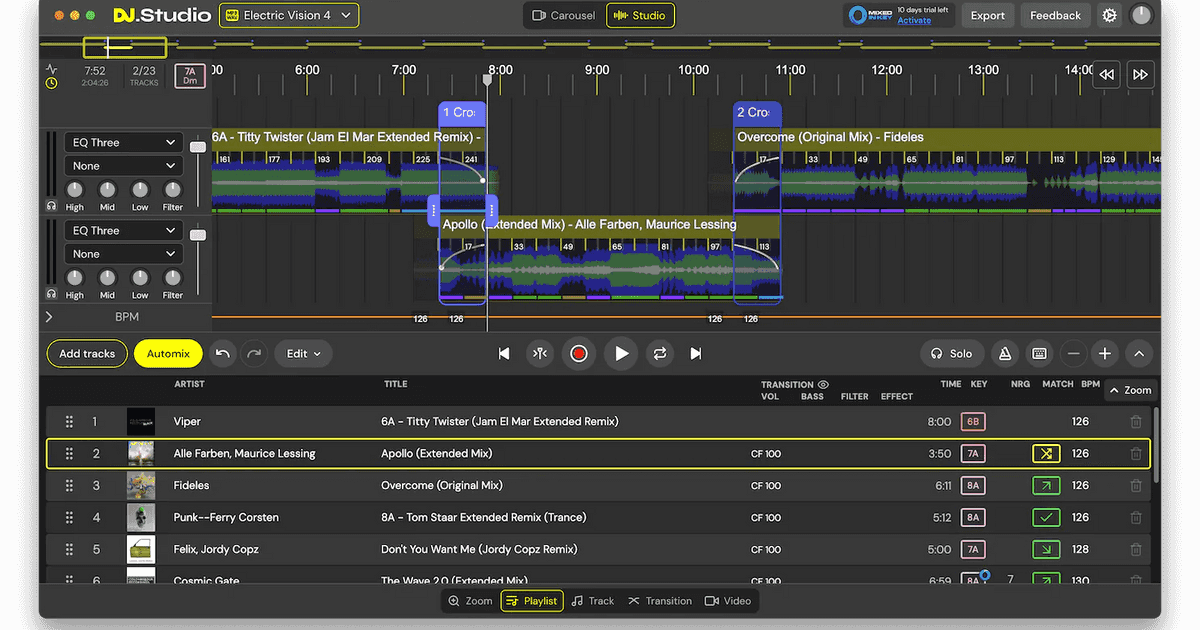The width and height of the screenshot is (1200, 630).
Task: Run Automix
Action: click(x=168, y=353)
